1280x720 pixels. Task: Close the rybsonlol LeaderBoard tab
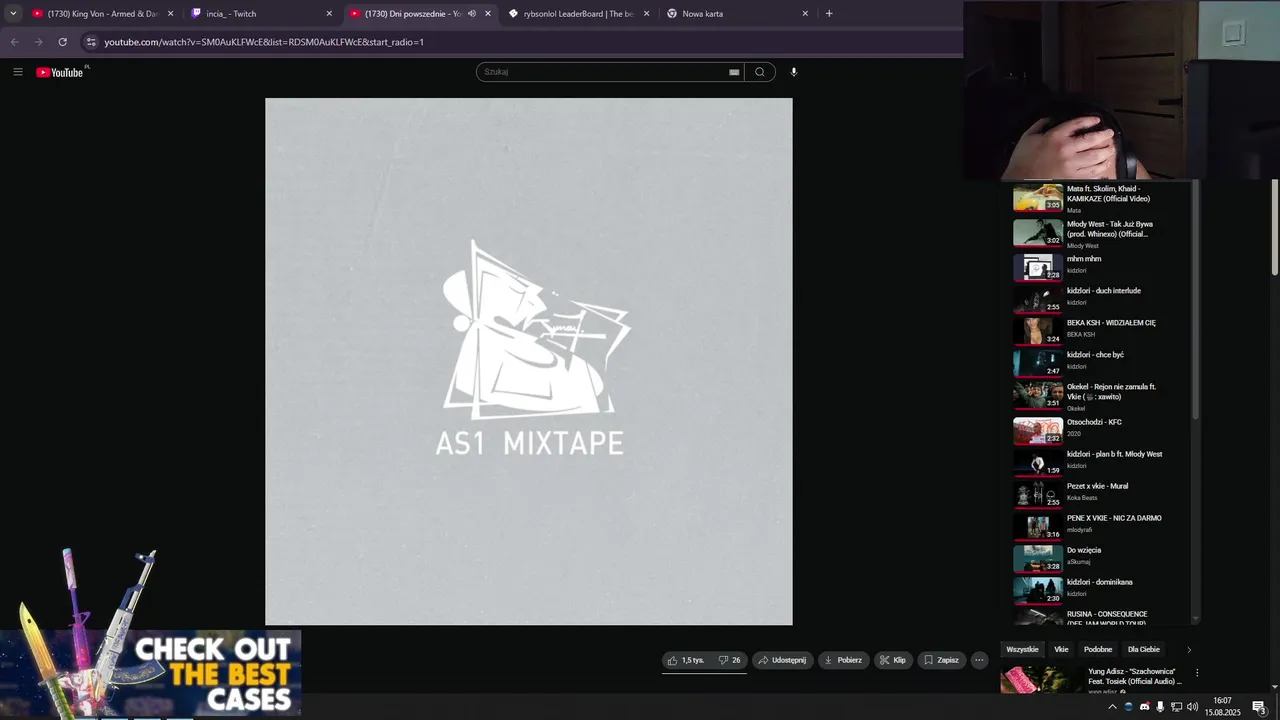coord(646,14)
